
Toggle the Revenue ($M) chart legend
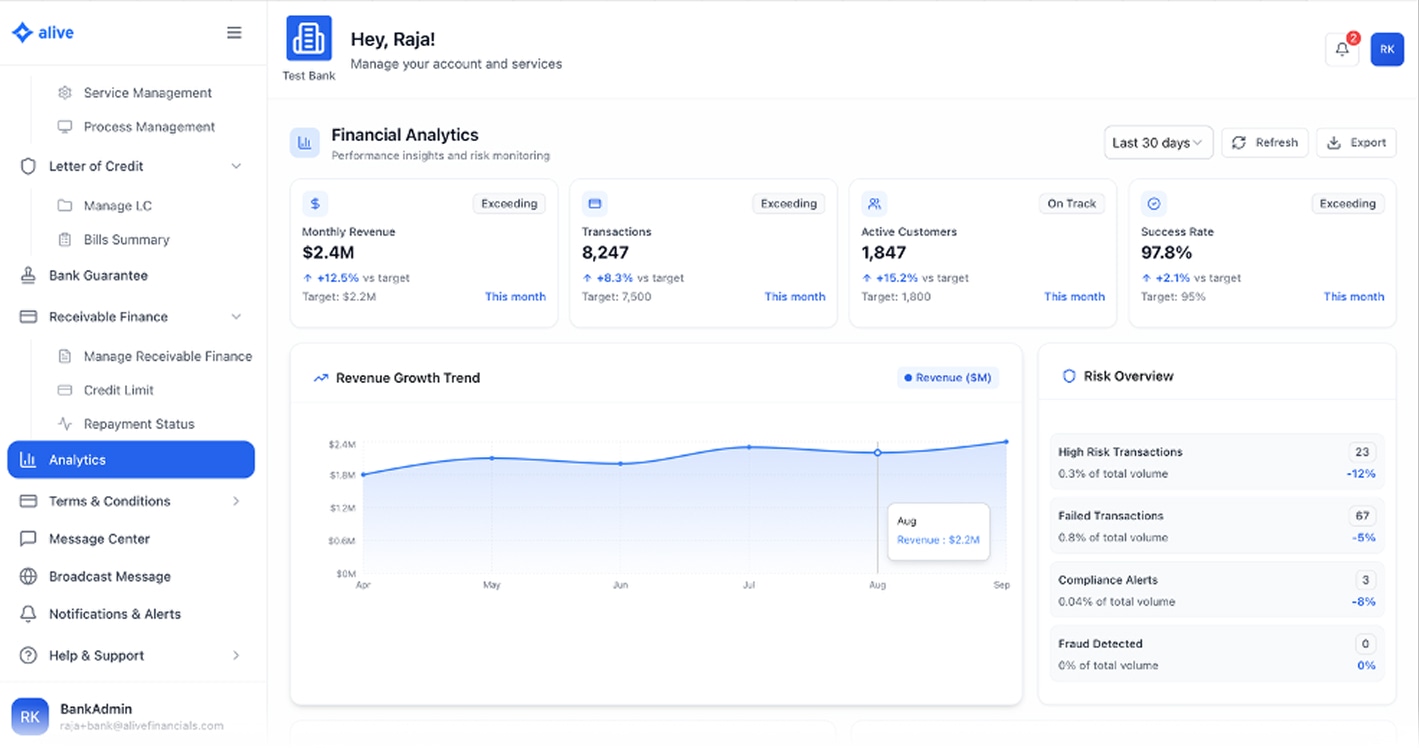[x=947, y=378]
